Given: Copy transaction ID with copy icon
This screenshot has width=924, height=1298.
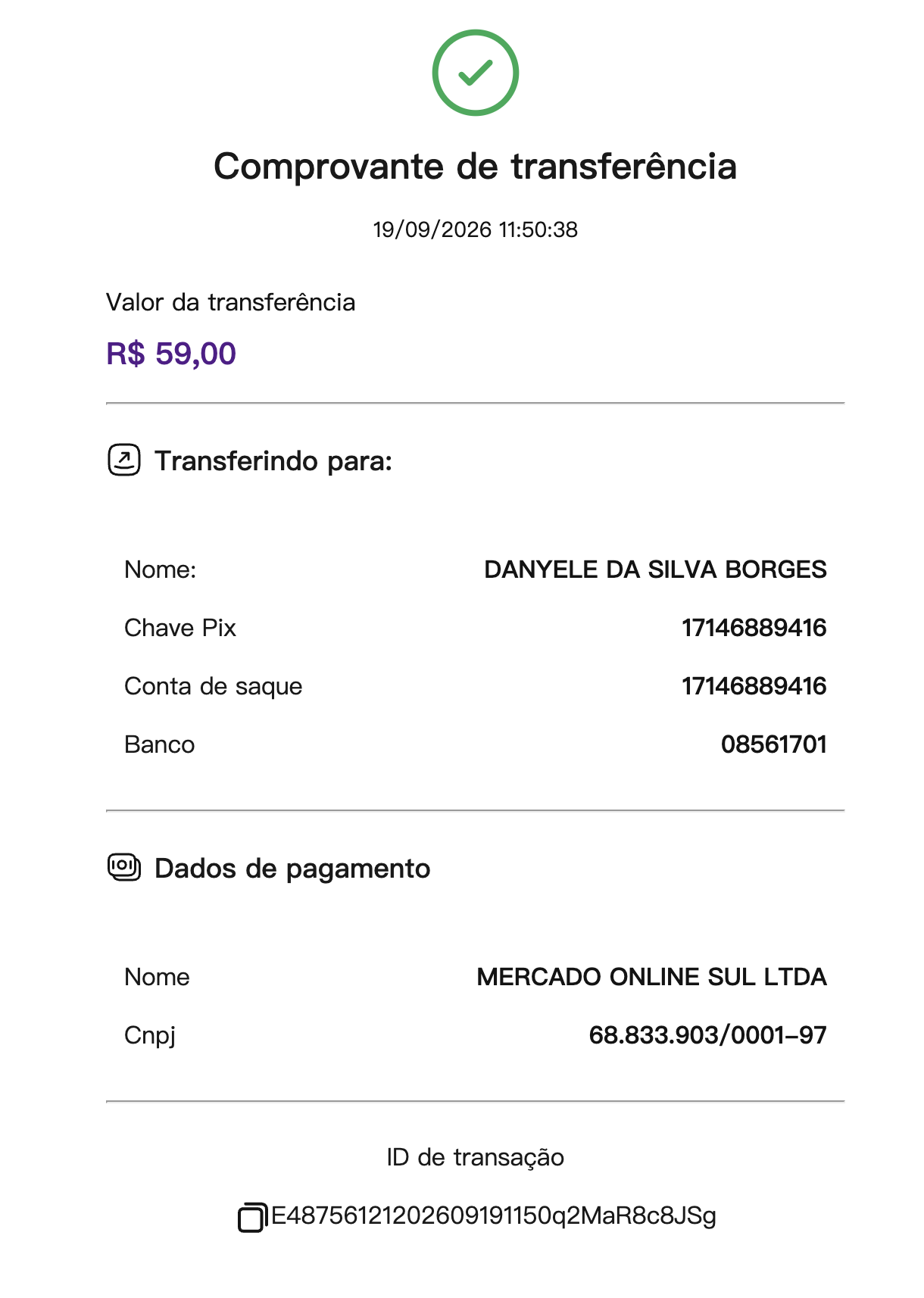Looking at the screenshot, I should [252, 1217].
